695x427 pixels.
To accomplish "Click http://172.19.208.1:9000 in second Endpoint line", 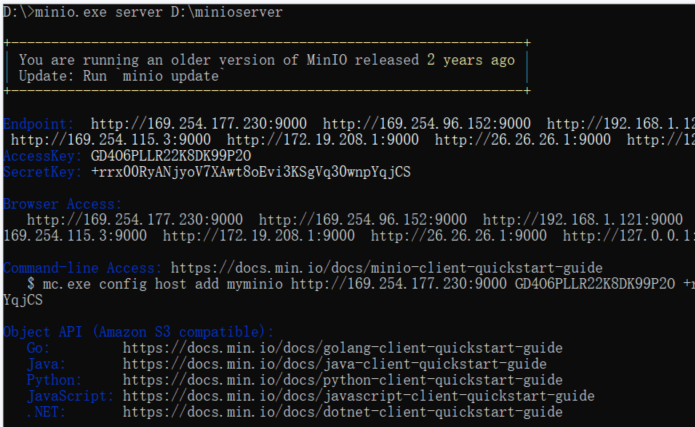I will coord(323,140).
